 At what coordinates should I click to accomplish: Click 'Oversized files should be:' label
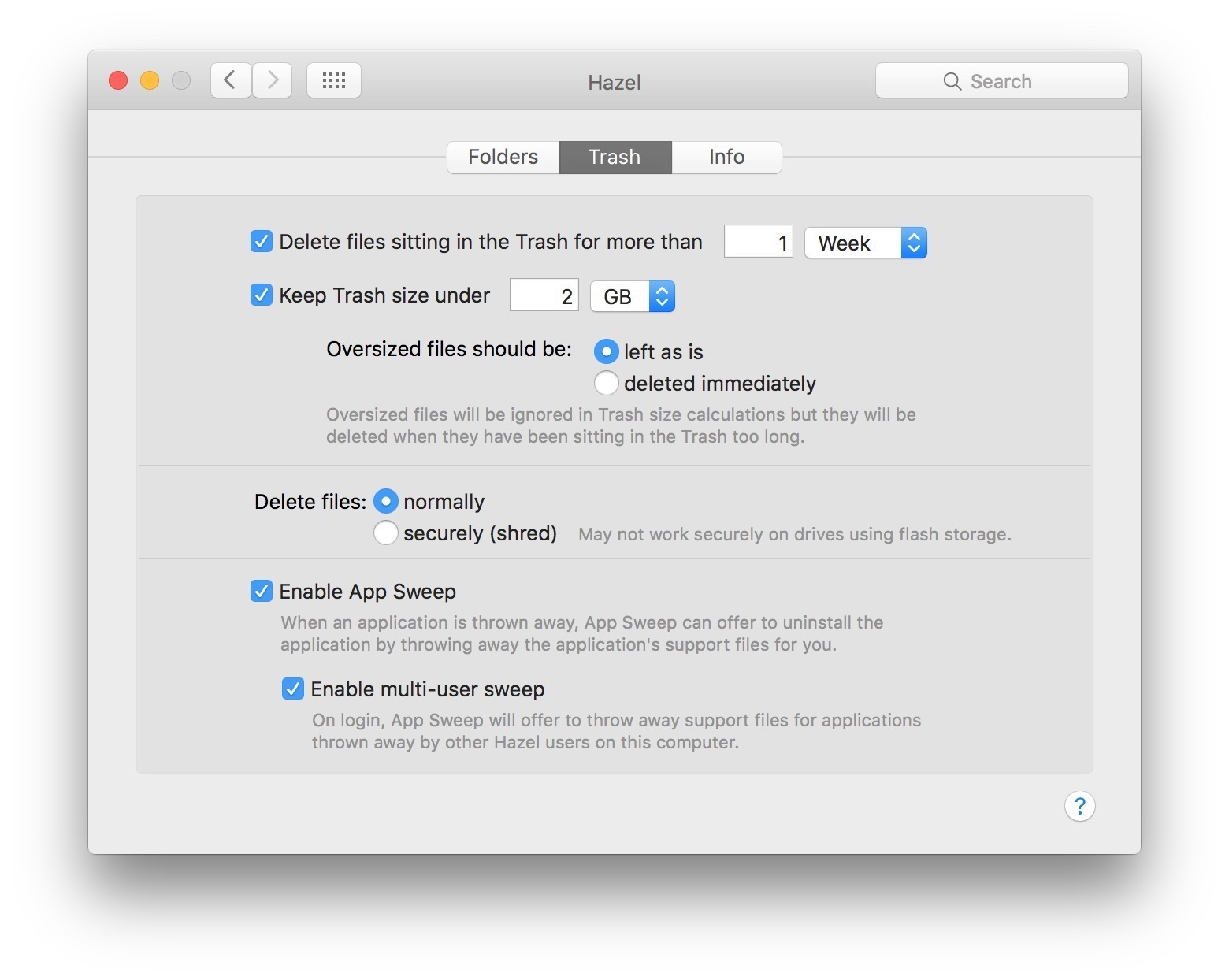pos(449,349)
